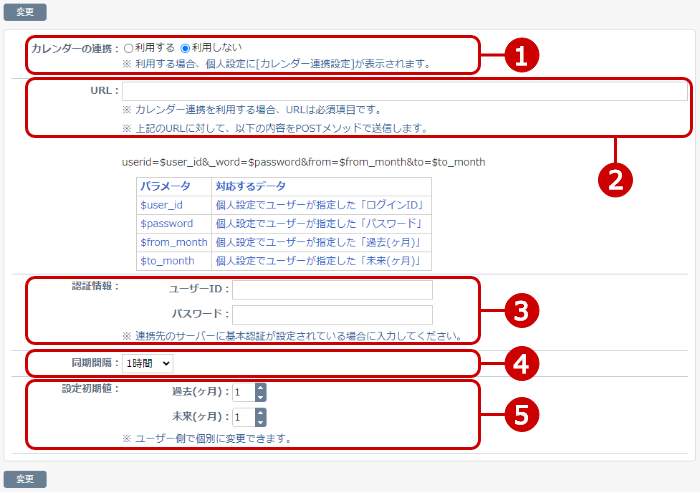Increase the 過去(ヶ月) value with up arrow
Image resolution: width=700 pixels, height=493 pixels.
261,388
